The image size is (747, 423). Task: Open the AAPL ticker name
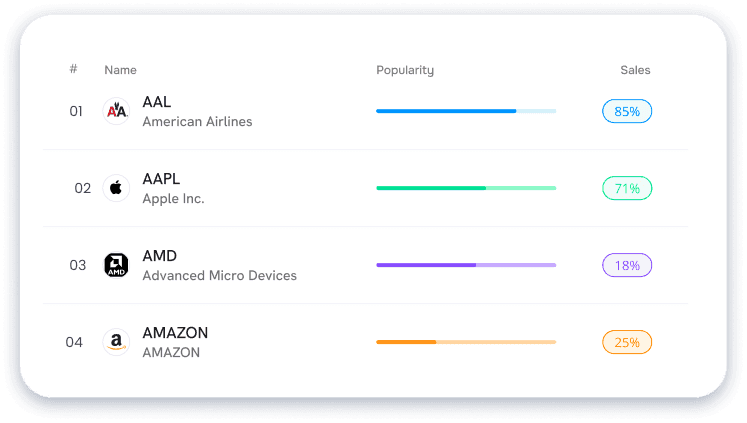(161, 179)
